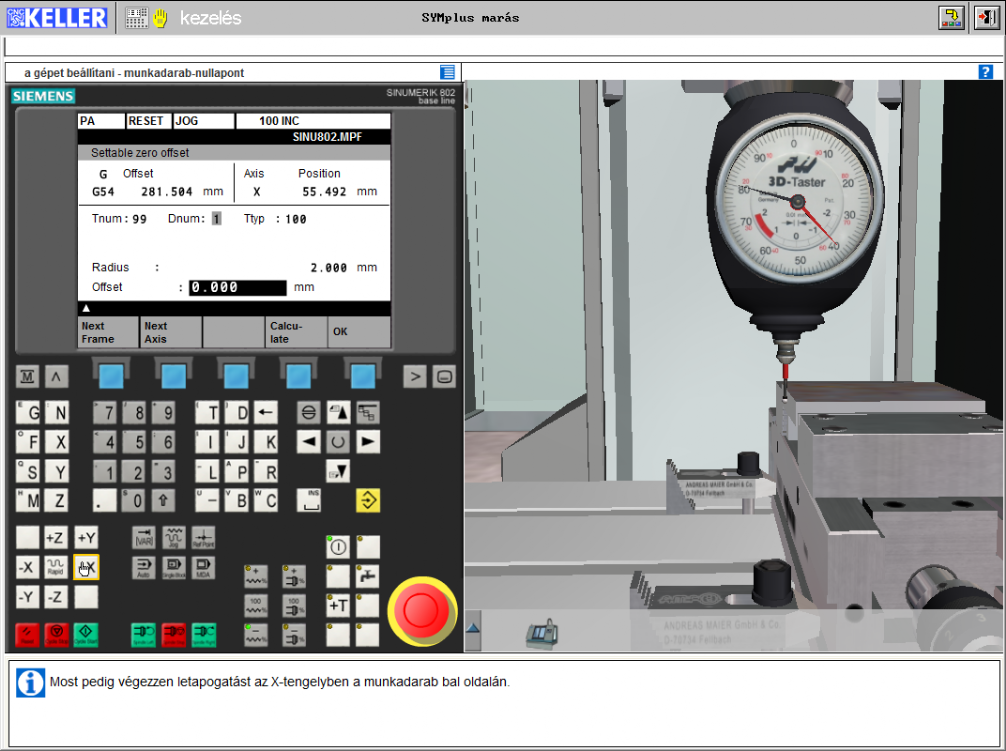Expand the blue triangle in 3D view

pos(473,628)
